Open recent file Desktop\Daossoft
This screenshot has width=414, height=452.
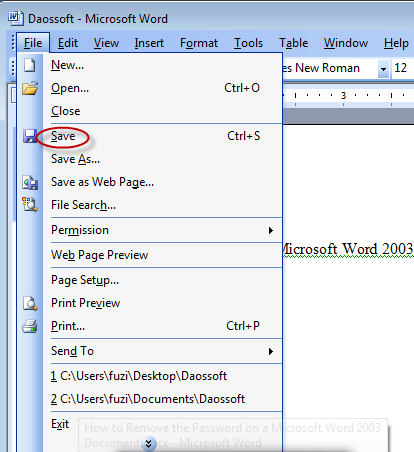pos(139,376)
